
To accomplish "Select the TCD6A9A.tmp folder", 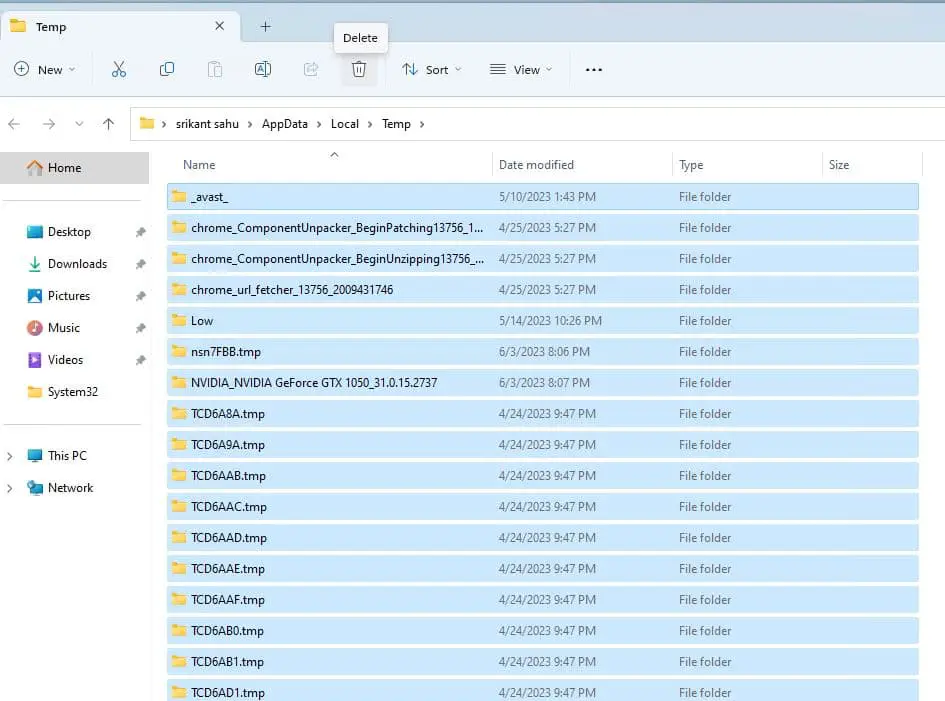I will point(542,445).
